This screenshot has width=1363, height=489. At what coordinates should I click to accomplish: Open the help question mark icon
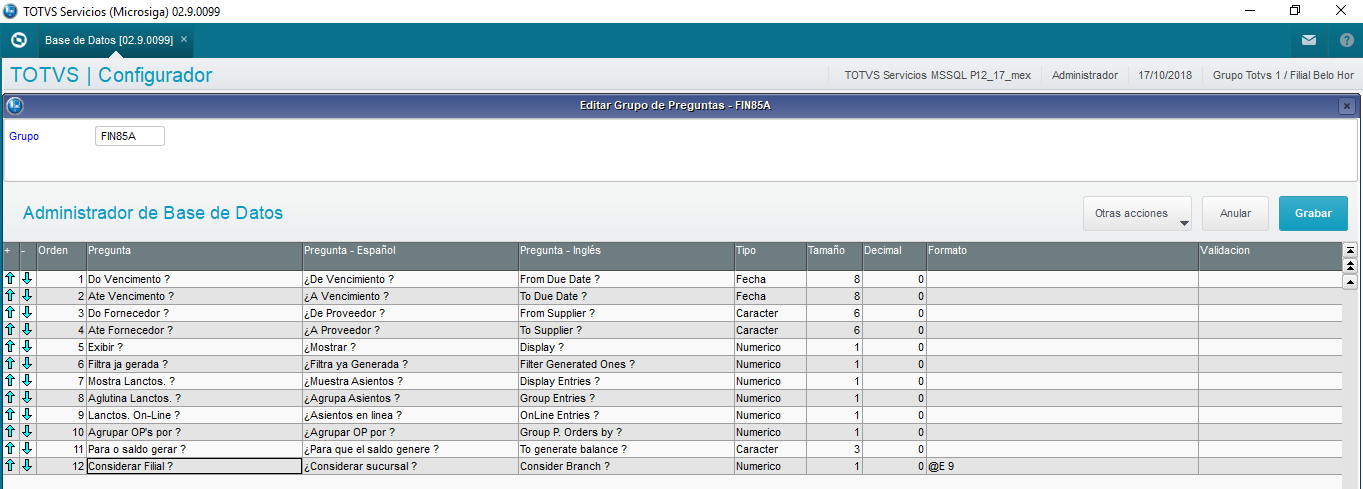click(x=1346, y=40)
